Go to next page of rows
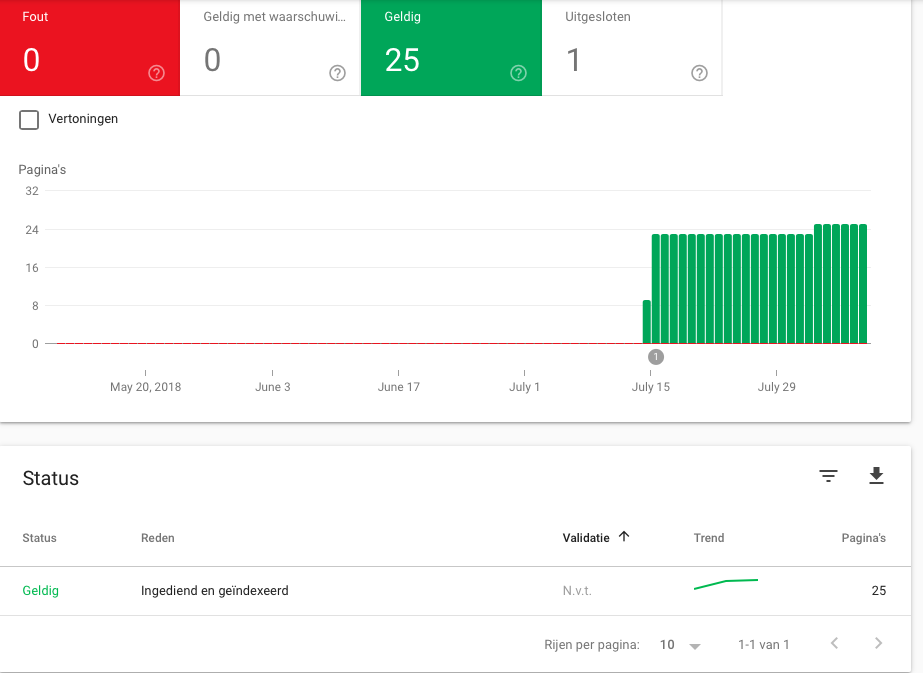 tap(878, 643)
